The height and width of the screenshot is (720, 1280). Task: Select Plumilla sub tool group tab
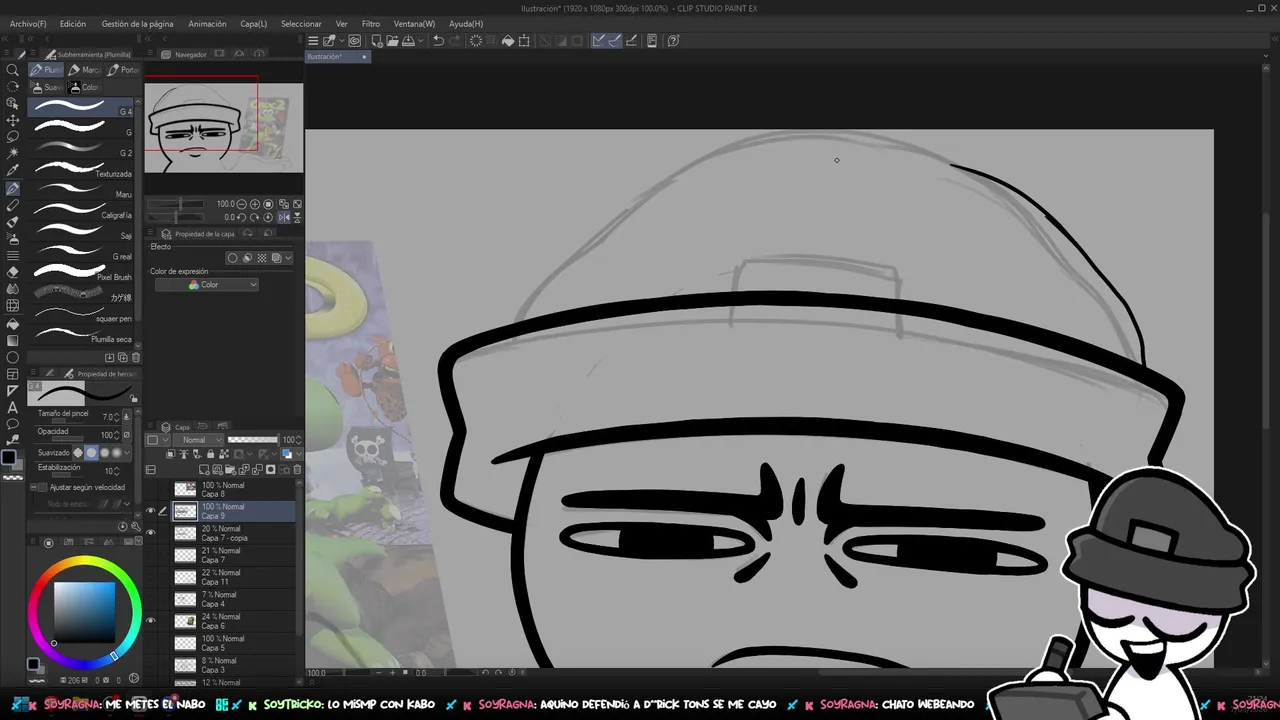point(45,70)
